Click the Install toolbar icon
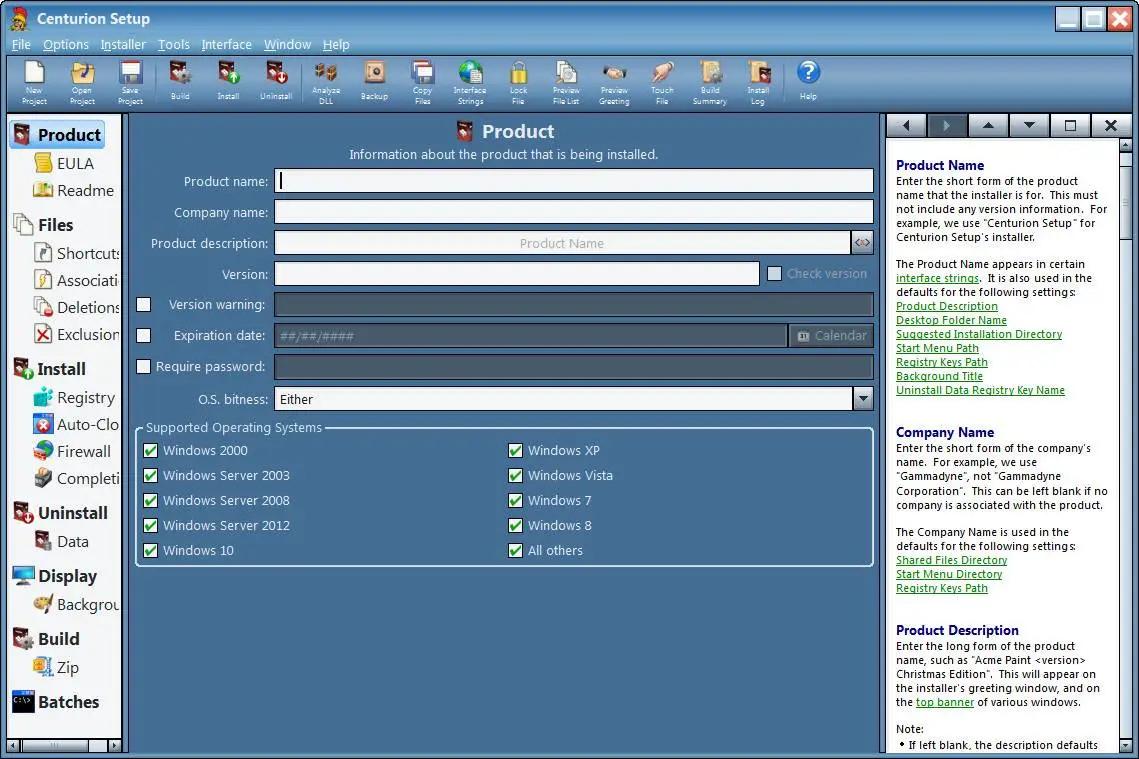Image resolution: width=1139 pixels, height=759 pixels. pos(228,80)
